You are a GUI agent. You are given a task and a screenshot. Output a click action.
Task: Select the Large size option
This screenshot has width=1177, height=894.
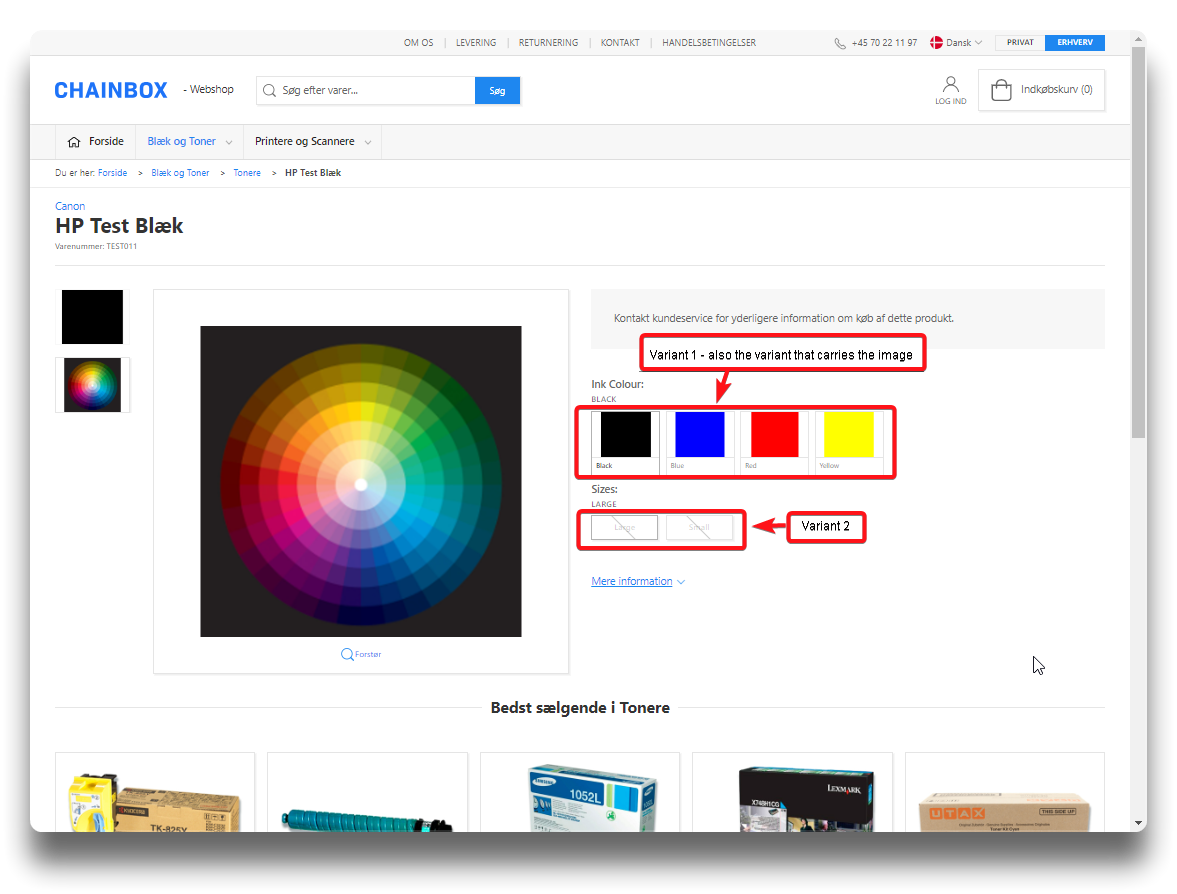pyautogui.click(x=624, y=527)
